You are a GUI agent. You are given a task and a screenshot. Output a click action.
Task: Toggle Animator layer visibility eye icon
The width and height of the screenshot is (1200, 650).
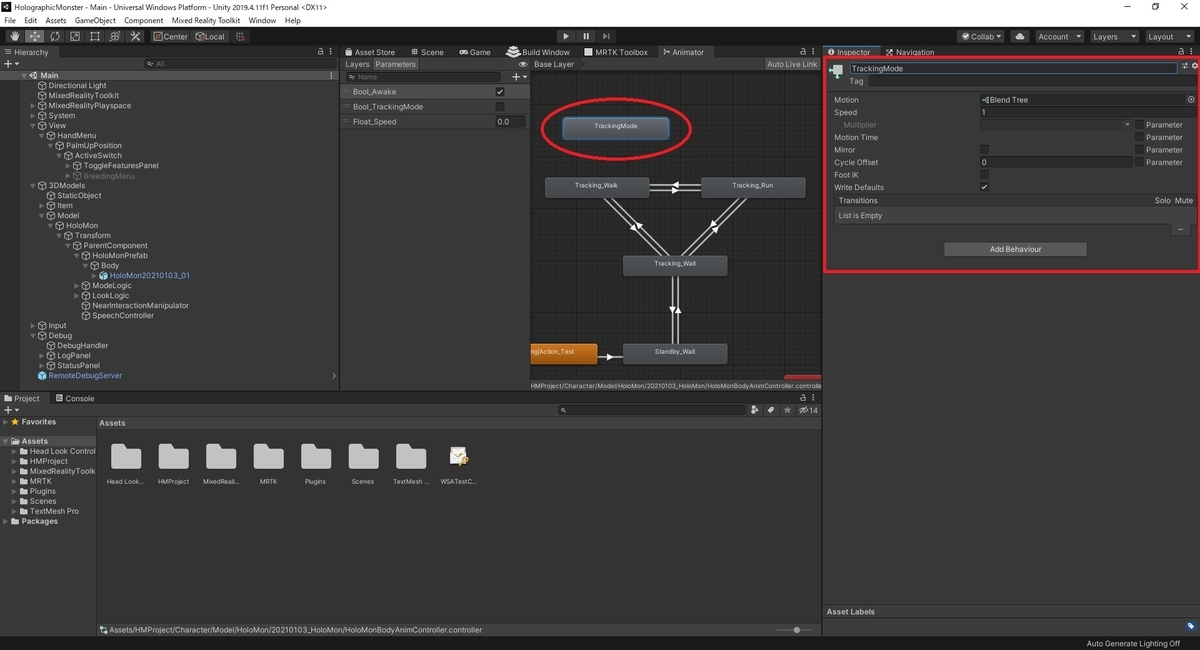523,64
